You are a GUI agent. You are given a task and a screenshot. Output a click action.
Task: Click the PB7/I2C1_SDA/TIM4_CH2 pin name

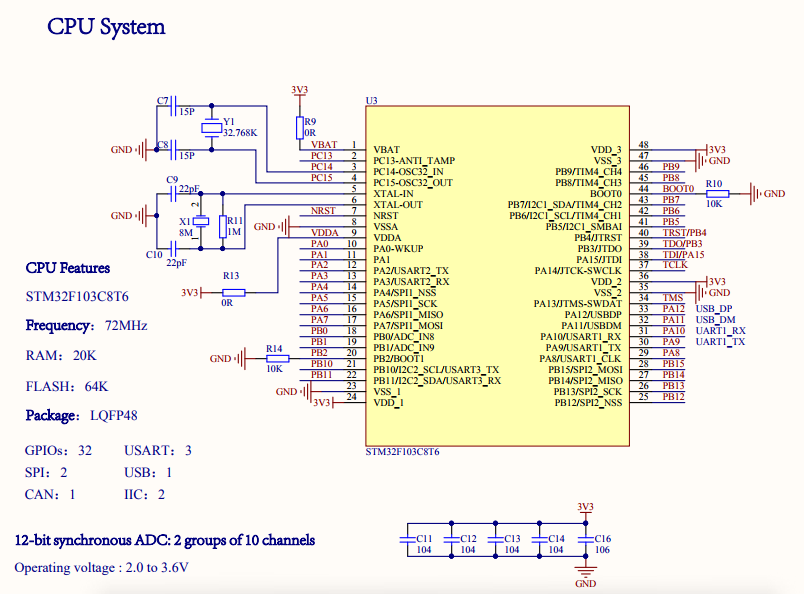[565, 205]
